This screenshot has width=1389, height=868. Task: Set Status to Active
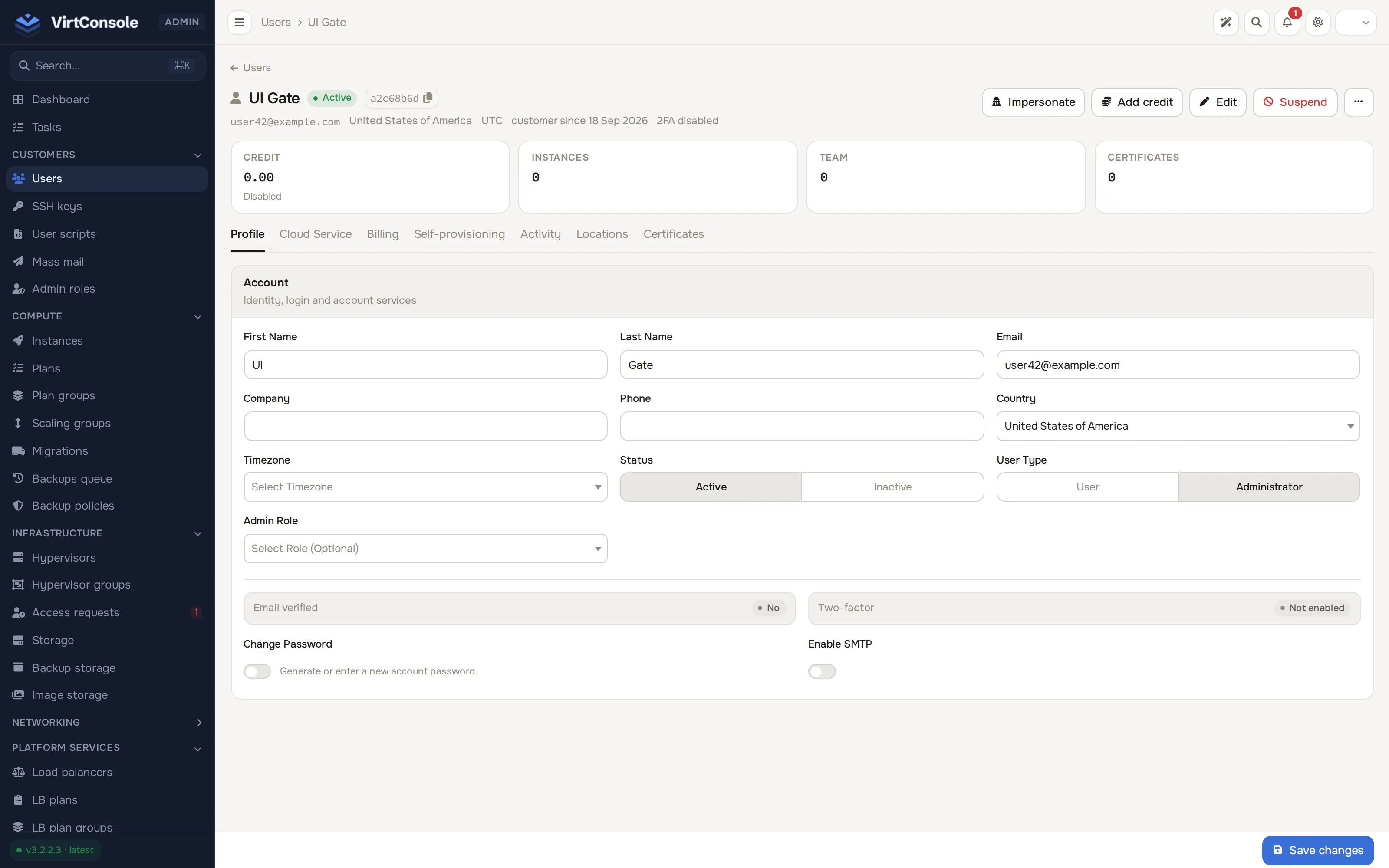711,487
